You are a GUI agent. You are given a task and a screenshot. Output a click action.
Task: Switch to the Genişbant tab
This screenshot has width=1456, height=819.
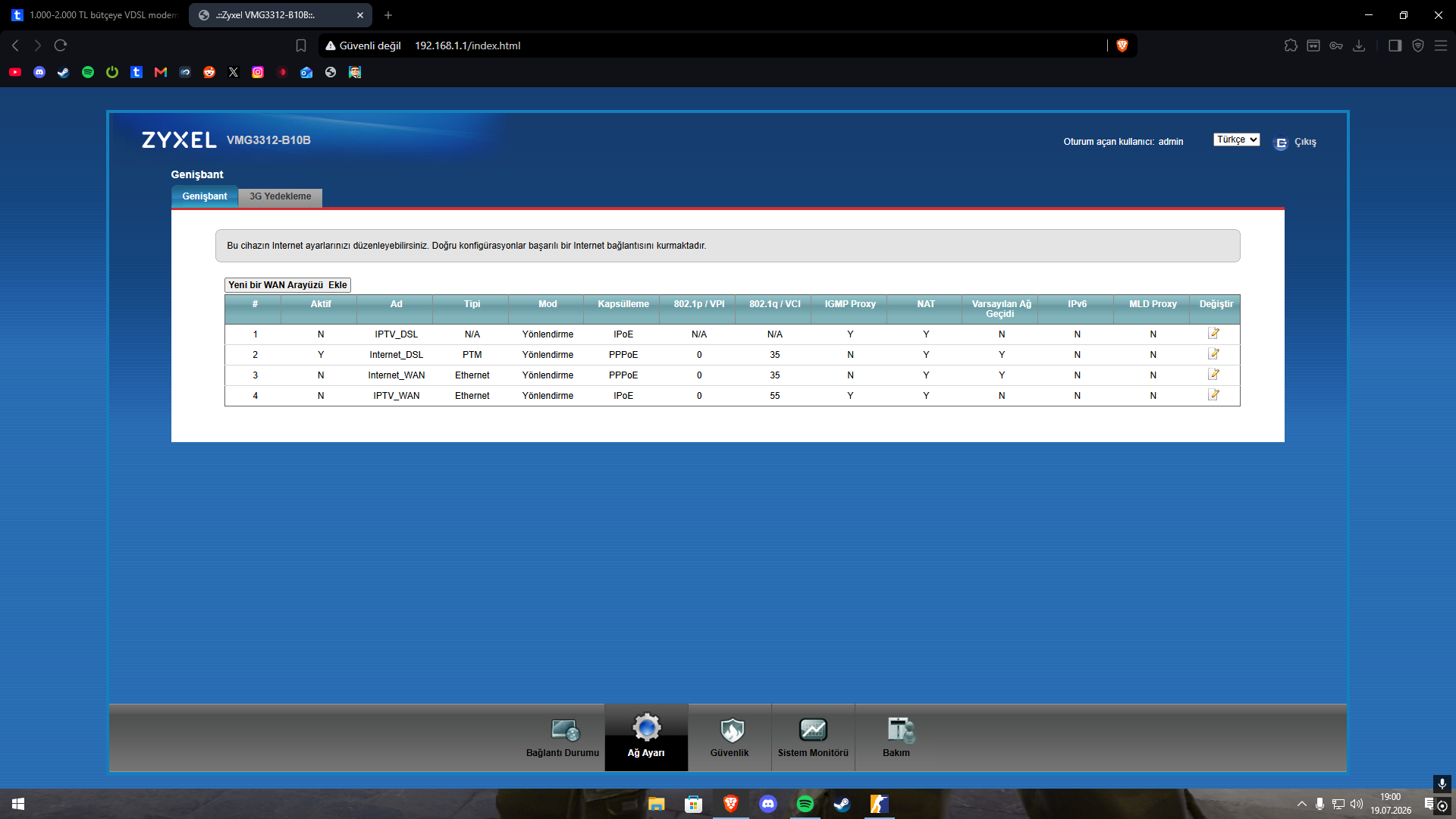204,196
